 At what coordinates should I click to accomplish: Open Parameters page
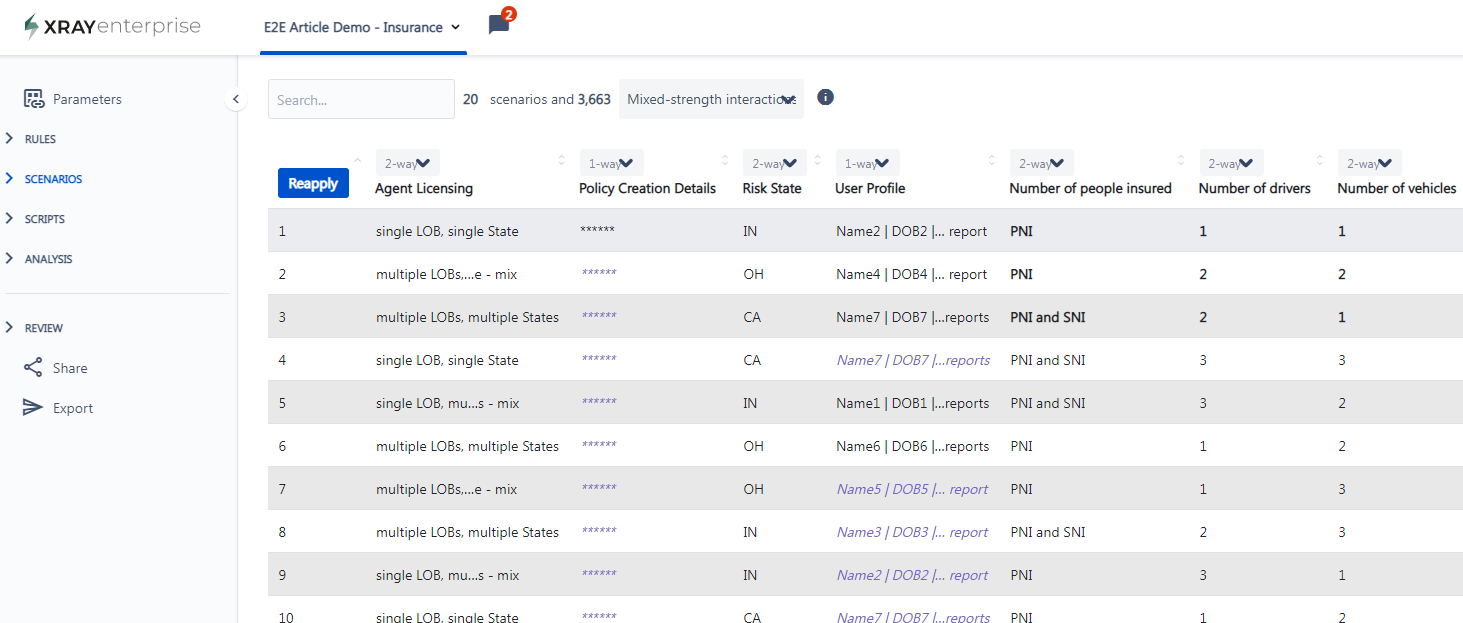87,99
